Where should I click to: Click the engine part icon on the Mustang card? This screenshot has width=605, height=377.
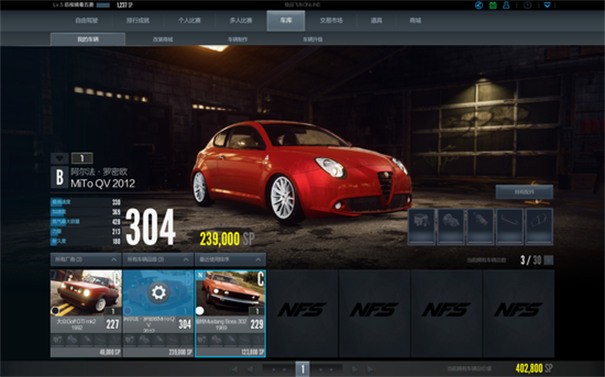click(x=203, y=340)
